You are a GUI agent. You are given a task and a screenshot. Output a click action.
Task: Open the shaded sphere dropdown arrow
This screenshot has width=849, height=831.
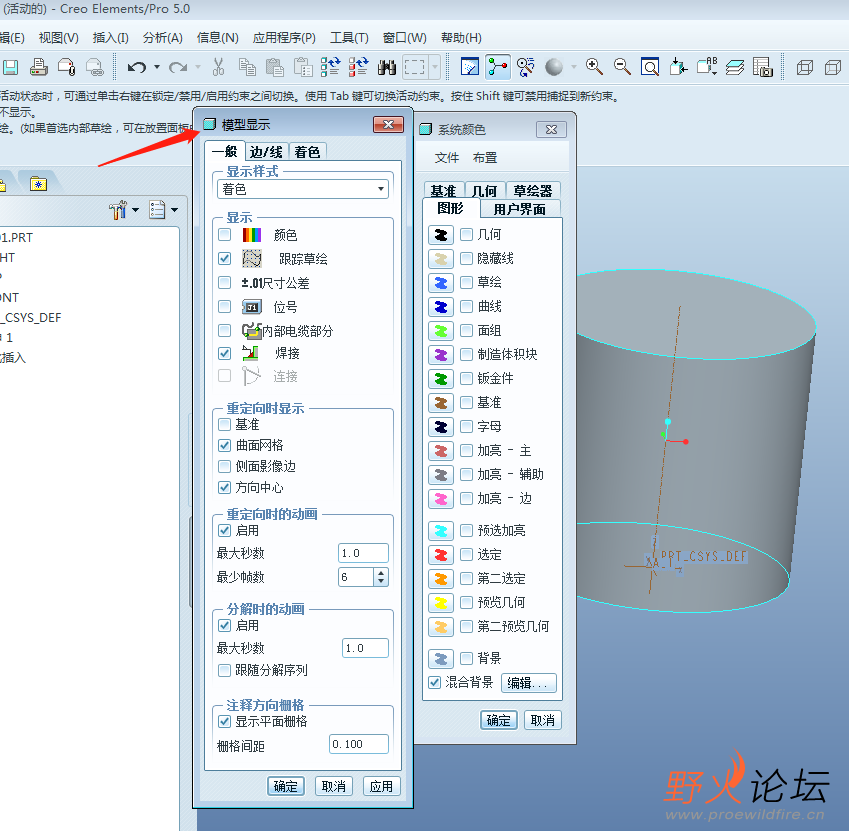pos(573,67)
